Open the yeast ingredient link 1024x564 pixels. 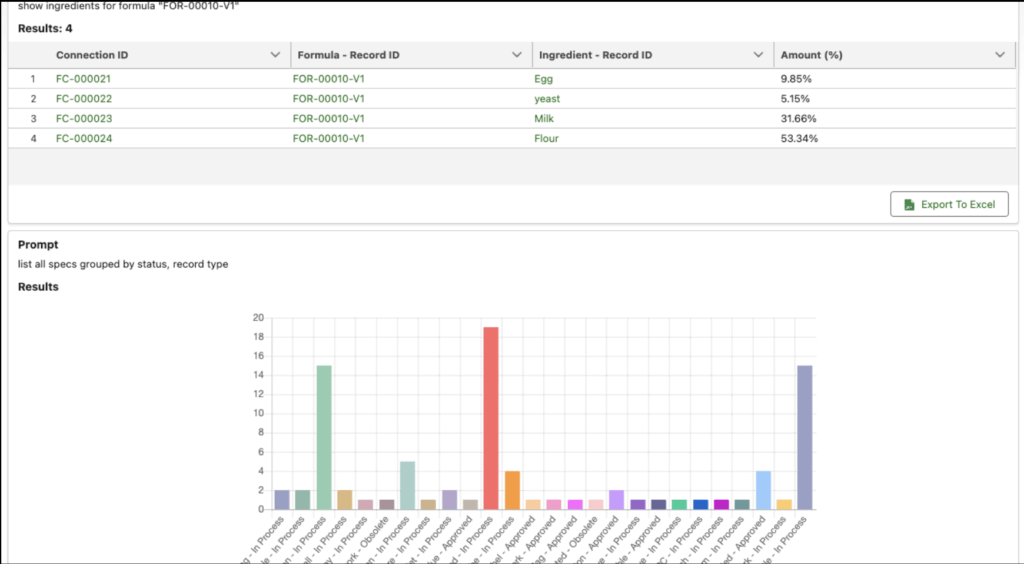click(547, 99)
